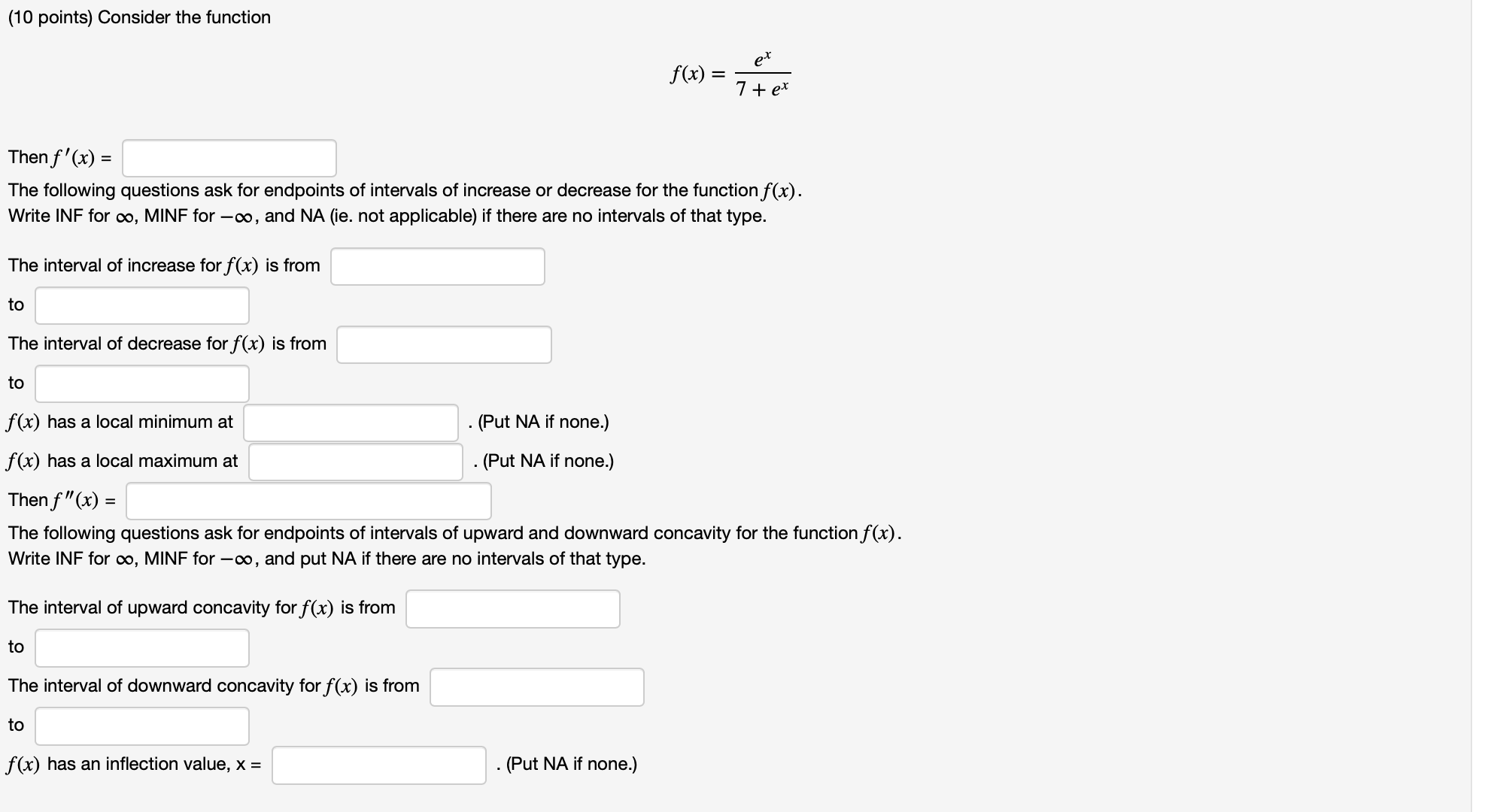Viewport: 1488px width, 812px height.
Task: Click the downward concavity ending endpoint field
Action: (141, 726)
